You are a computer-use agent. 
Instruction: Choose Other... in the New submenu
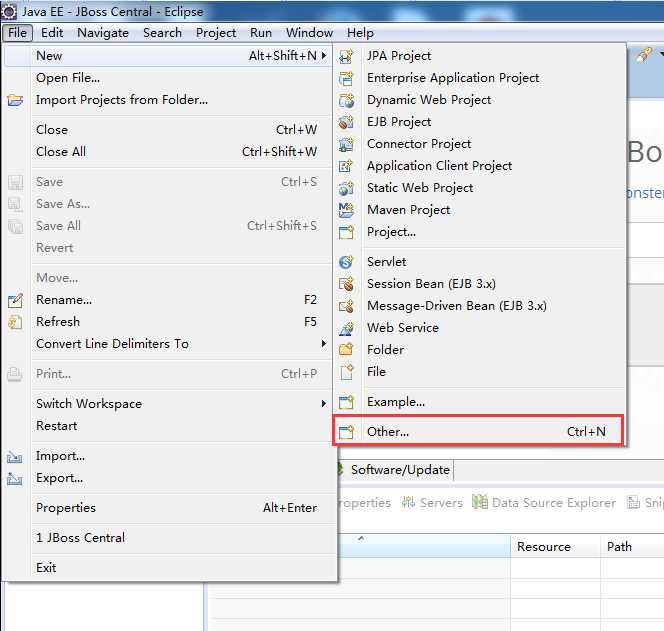(x=478, y=432)
